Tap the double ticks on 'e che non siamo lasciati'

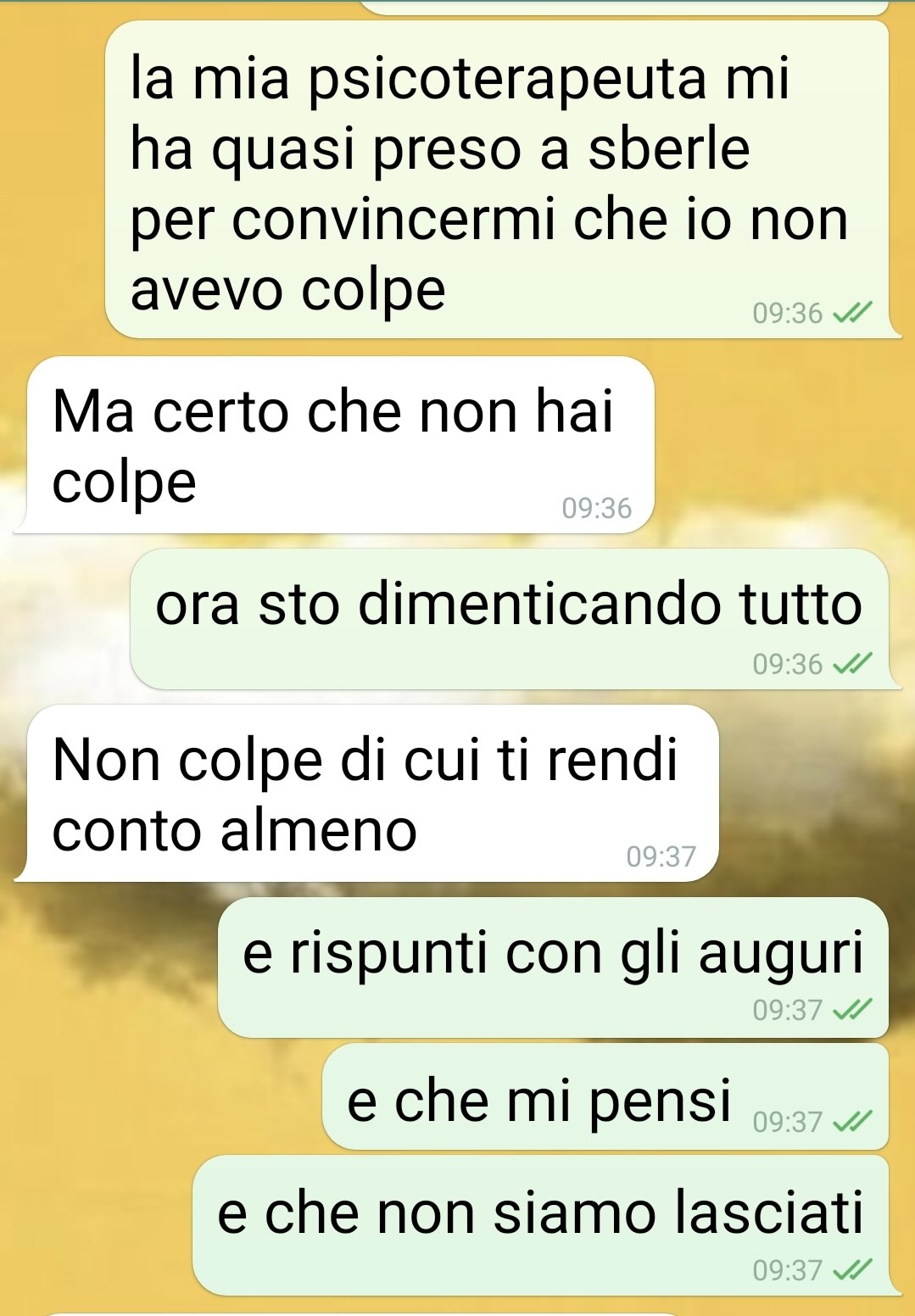pos(852,1270)
